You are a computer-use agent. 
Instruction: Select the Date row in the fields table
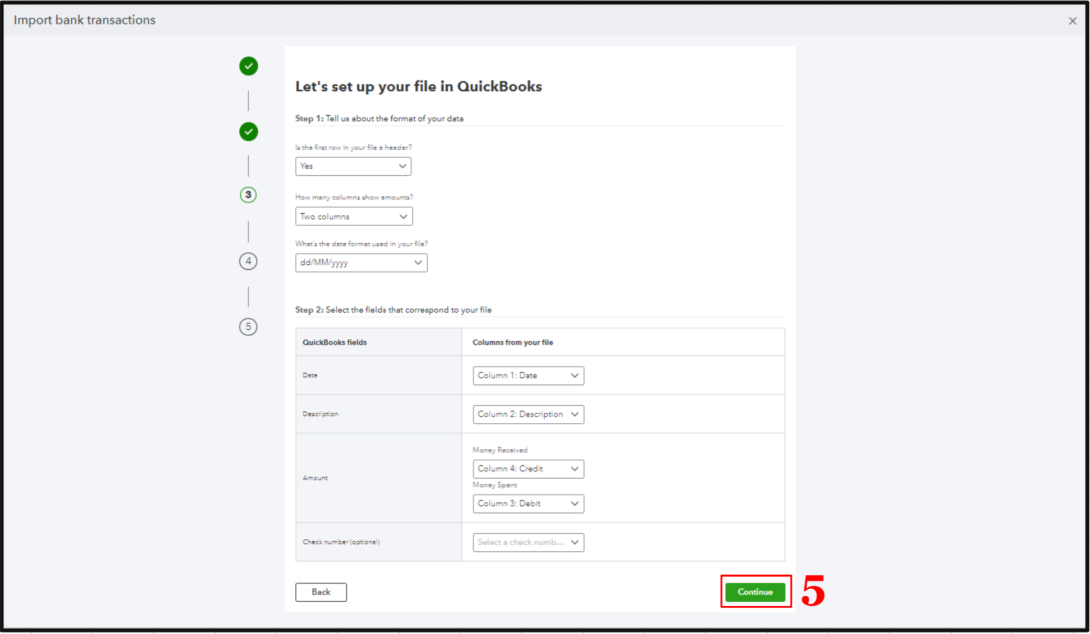tap(309, 375)
